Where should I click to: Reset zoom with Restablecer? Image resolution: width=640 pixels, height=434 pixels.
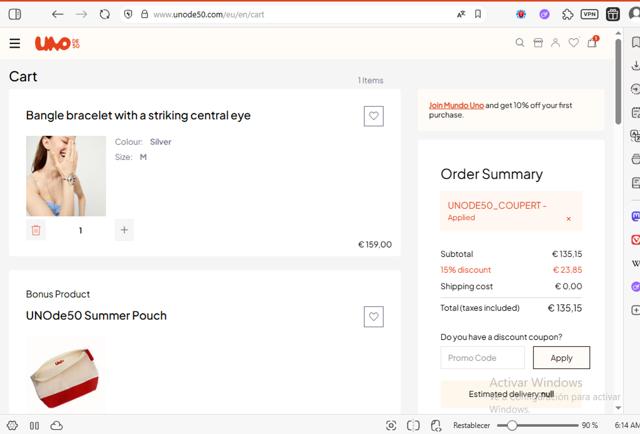point(471,425)
